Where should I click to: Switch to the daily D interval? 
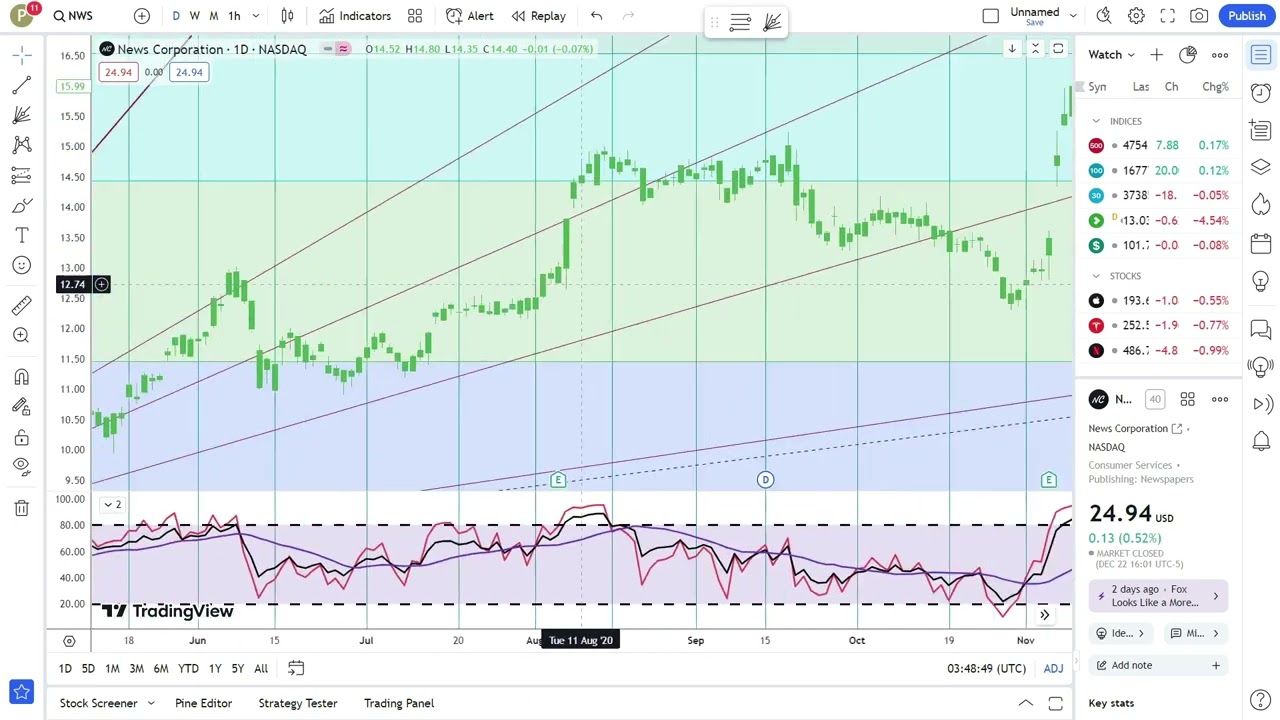pyautogui.click(x=176, y=16)
